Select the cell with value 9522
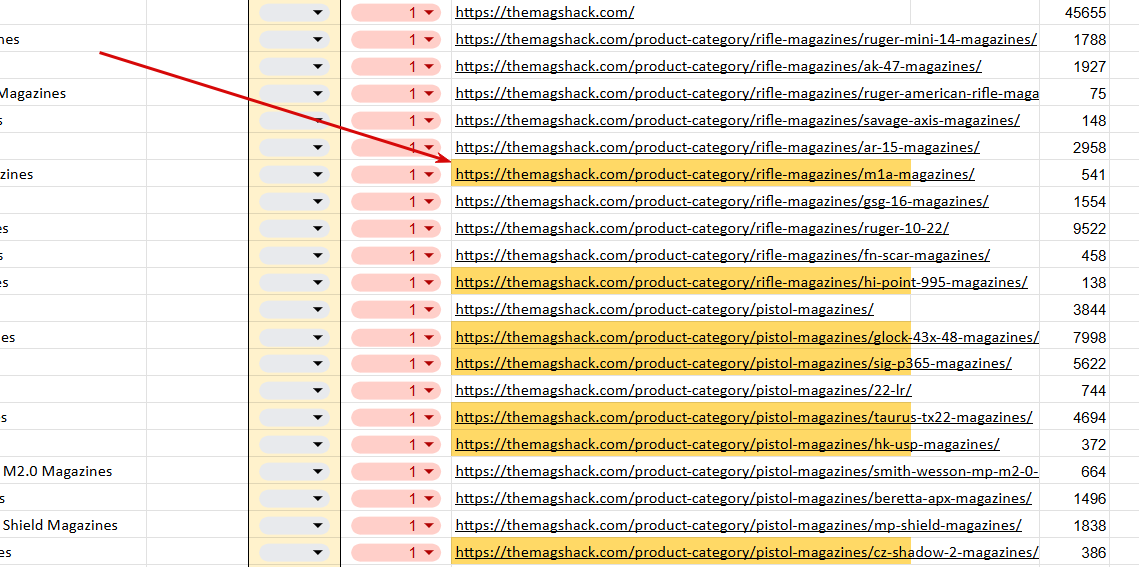The width and height of the screenshot is (1139, 567). click(x=1074, y=228)
